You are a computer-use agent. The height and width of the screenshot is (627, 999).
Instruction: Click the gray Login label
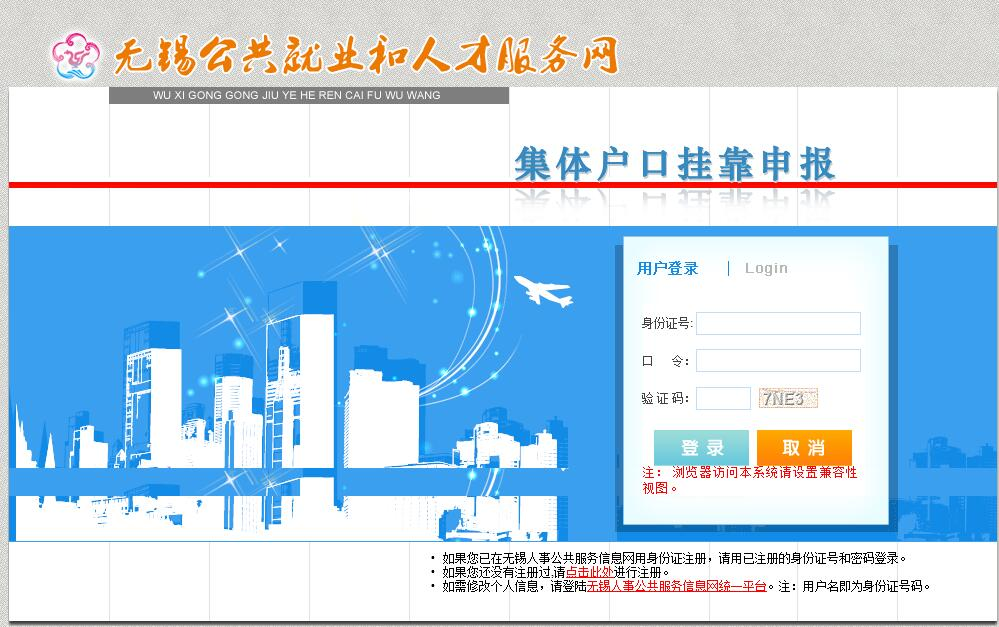[x=766, y=268]
